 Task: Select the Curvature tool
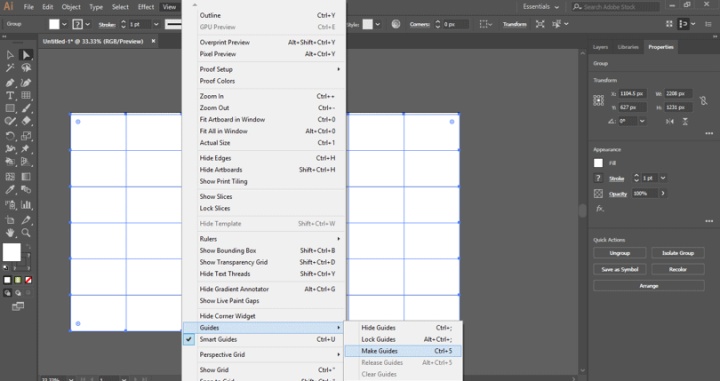(26, 83)
